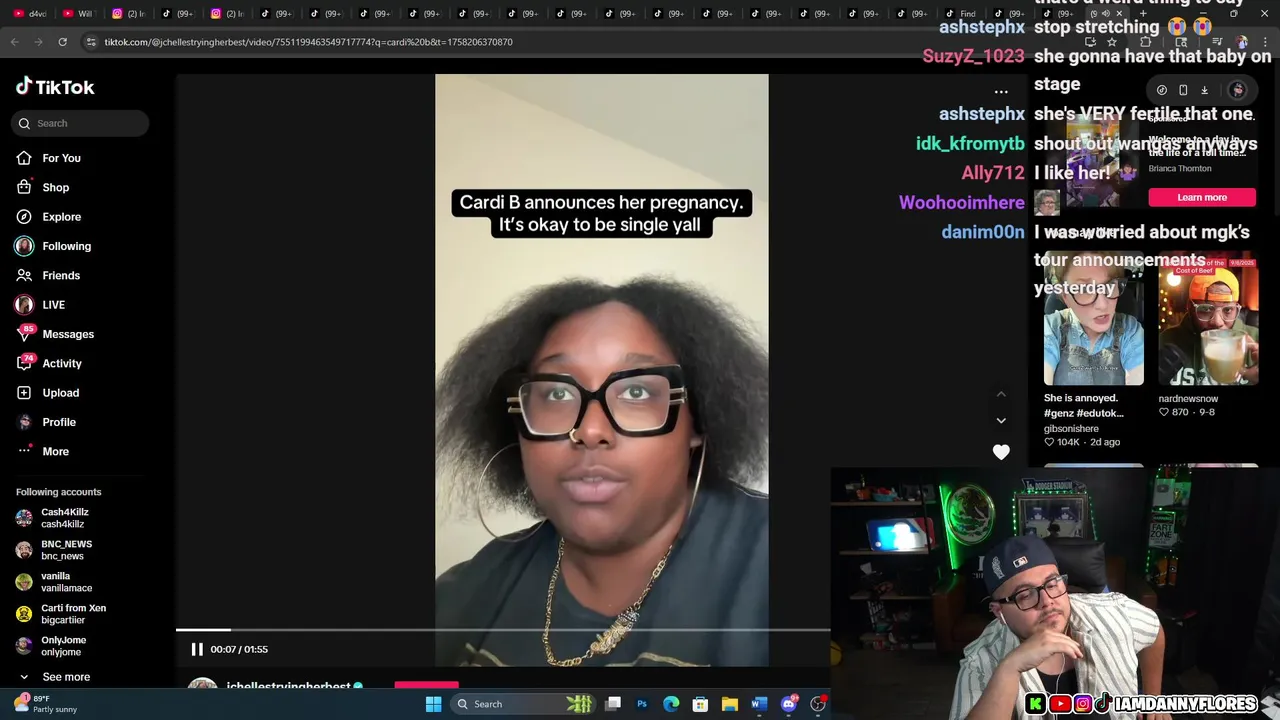Open Microsoft Store from the taskbar

pos(700,704)
